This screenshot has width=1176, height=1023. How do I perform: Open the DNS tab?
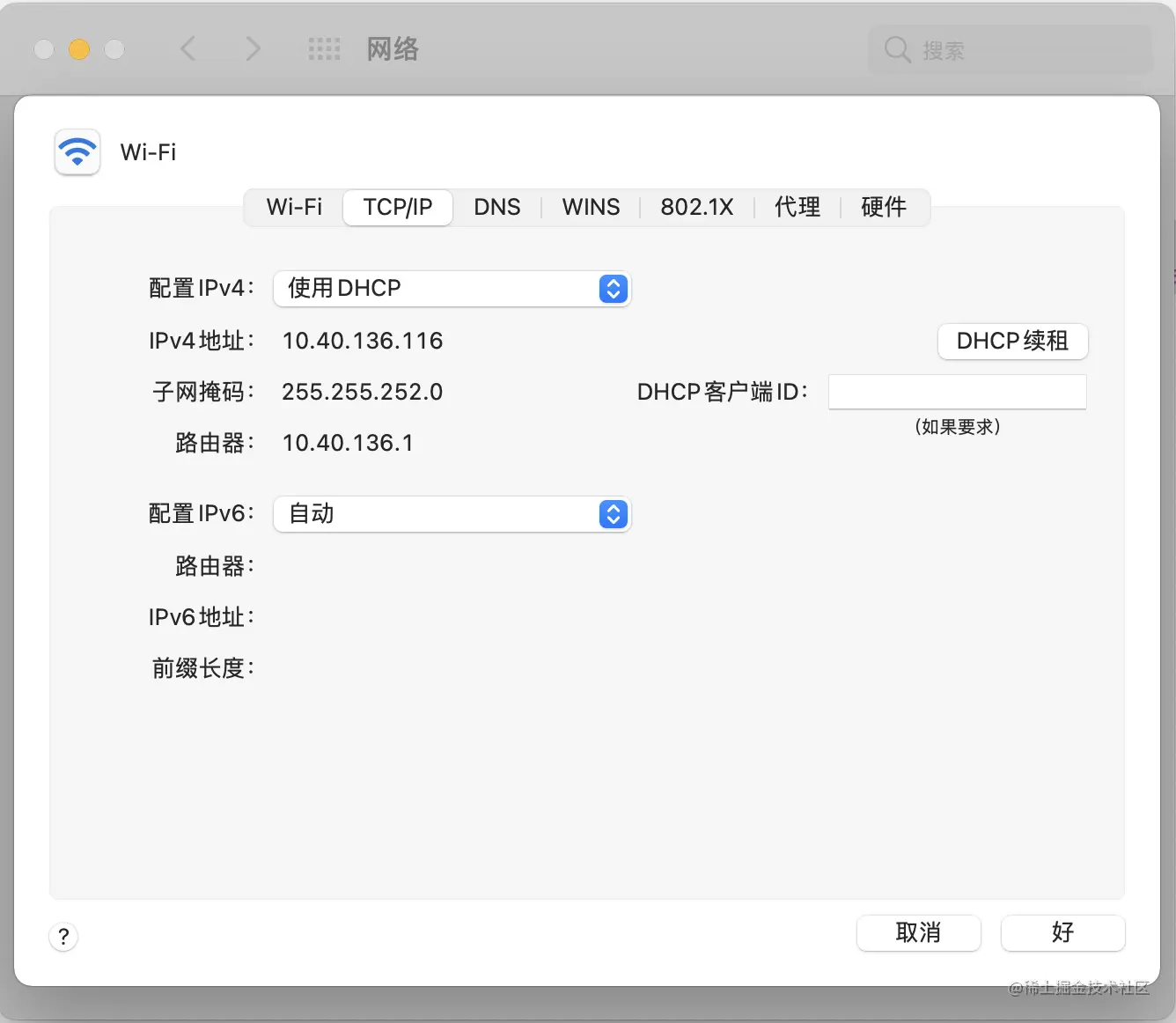click(497, 208)
